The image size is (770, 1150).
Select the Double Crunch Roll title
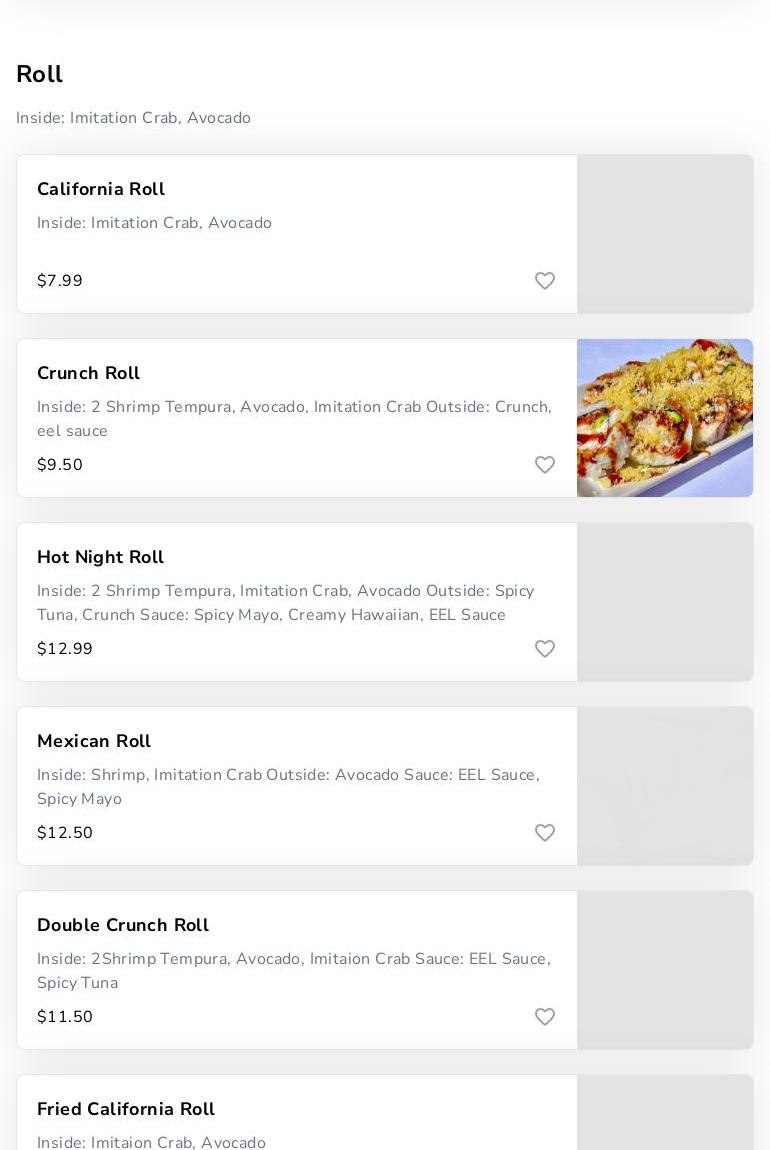coord(123,925)
